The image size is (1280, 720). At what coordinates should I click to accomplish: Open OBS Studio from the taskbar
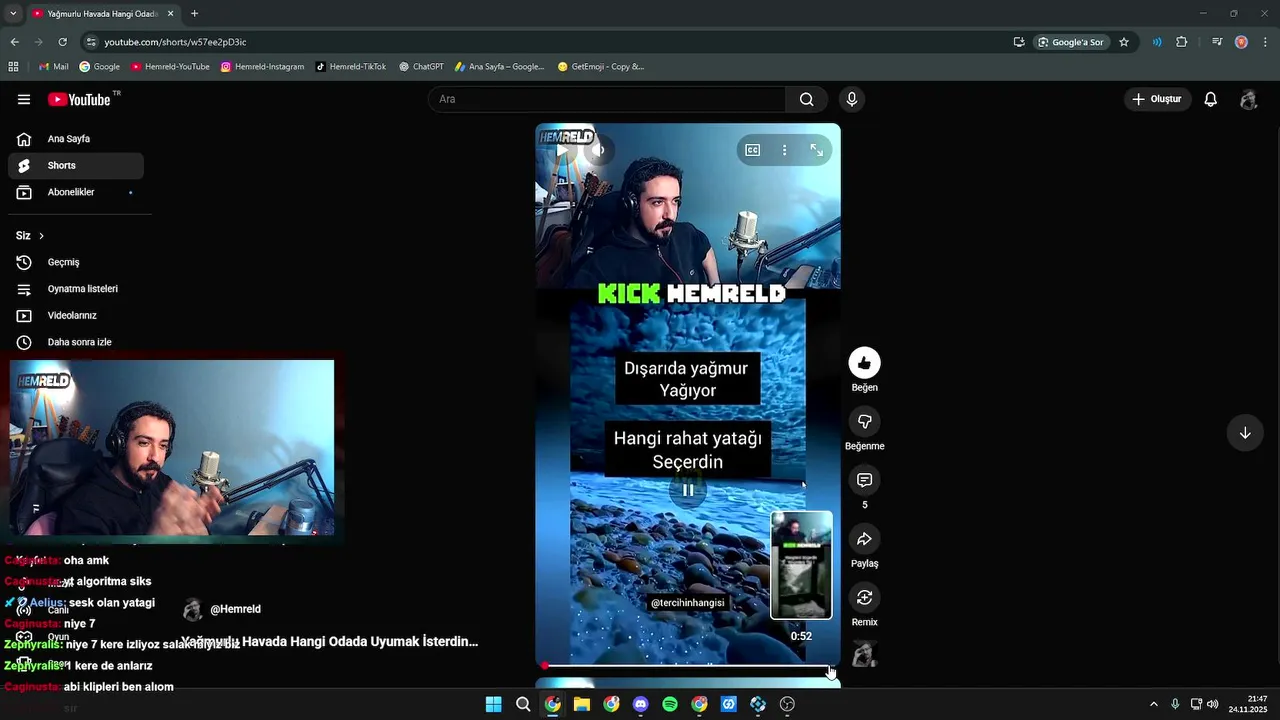(787, 704)
